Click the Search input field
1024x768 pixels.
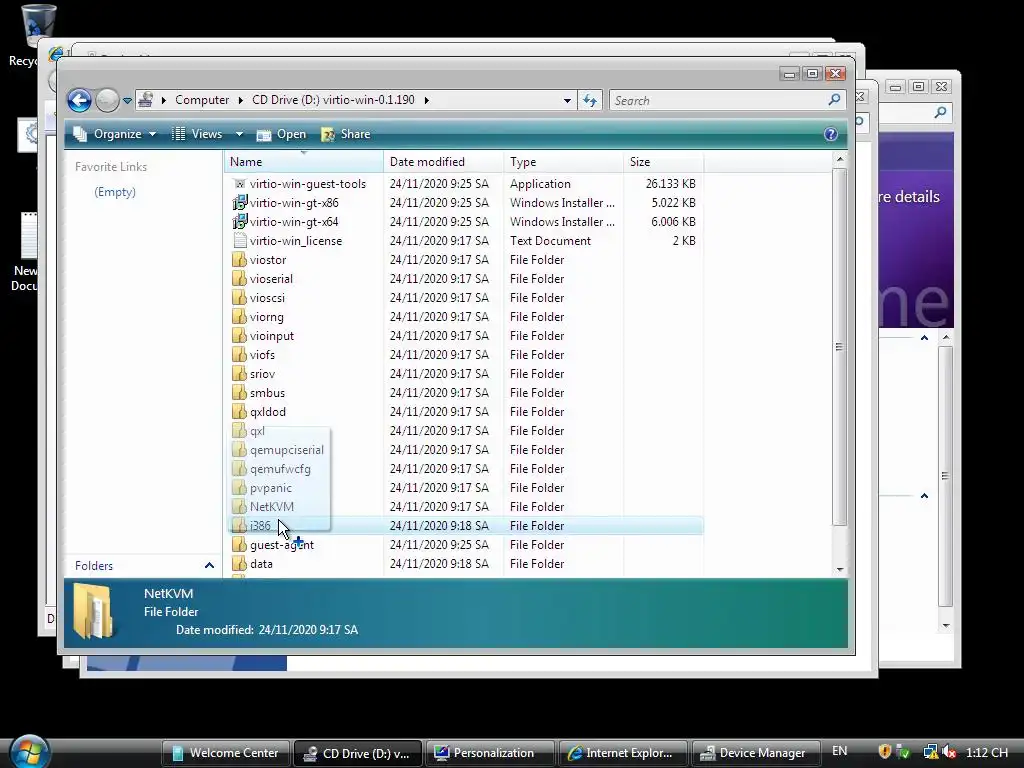pos(717,101)
